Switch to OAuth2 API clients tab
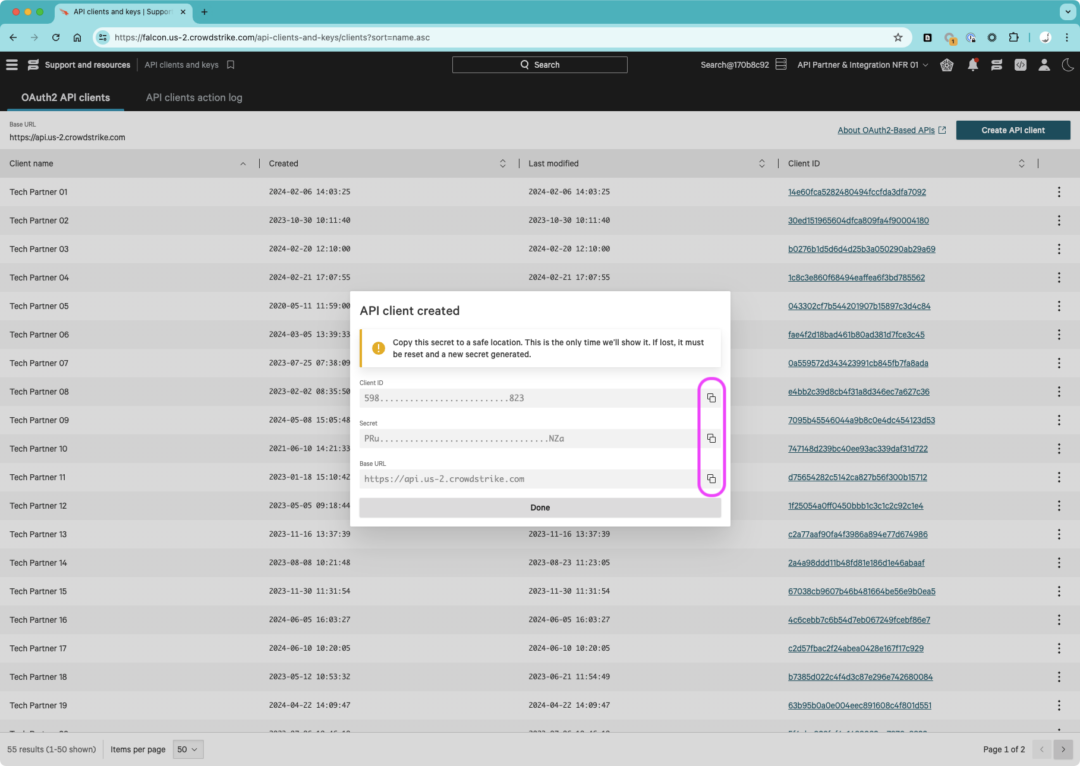The image size is (1080, 766). (65, 98)
